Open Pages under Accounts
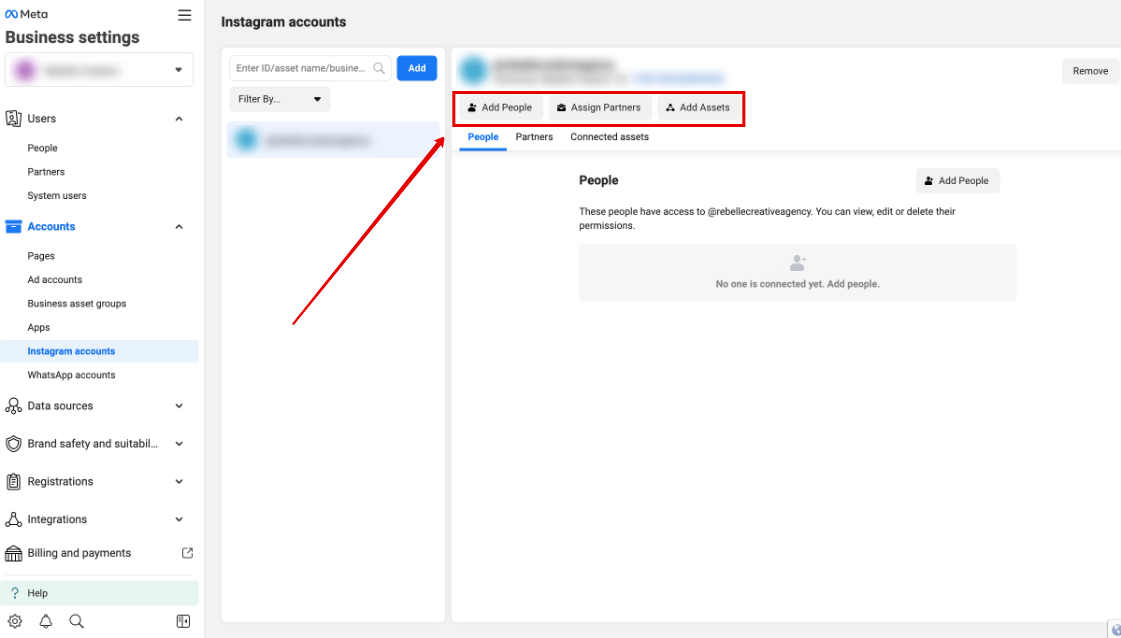 click(41, 256)
